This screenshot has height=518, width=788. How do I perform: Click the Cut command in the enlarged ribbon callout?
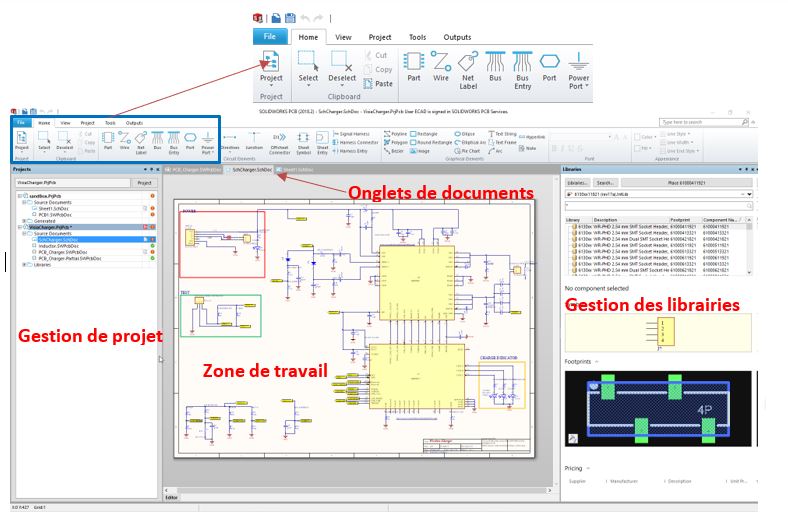coord(376,55)
